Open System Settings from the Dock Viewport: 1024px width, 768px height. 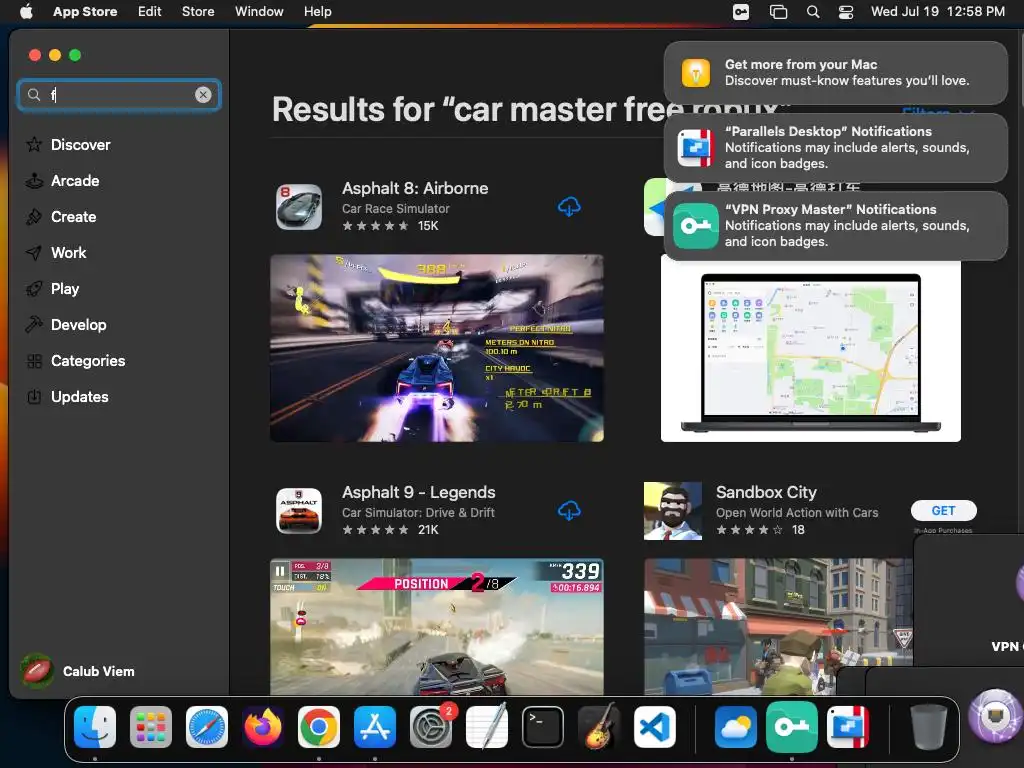coord(431,727)
